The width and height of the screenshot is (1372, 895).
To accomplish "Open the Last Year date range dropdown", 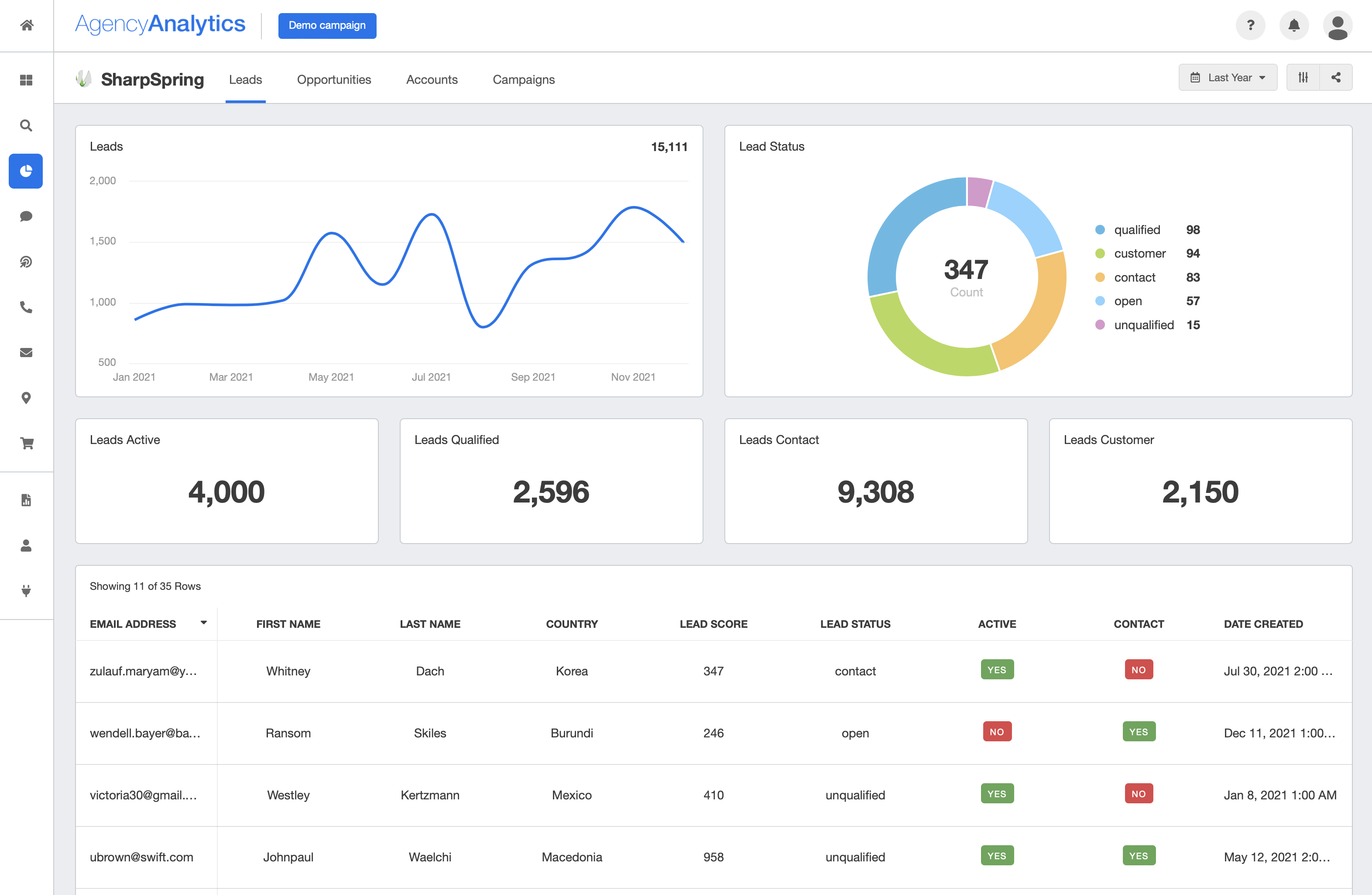I will [1228, 77].
